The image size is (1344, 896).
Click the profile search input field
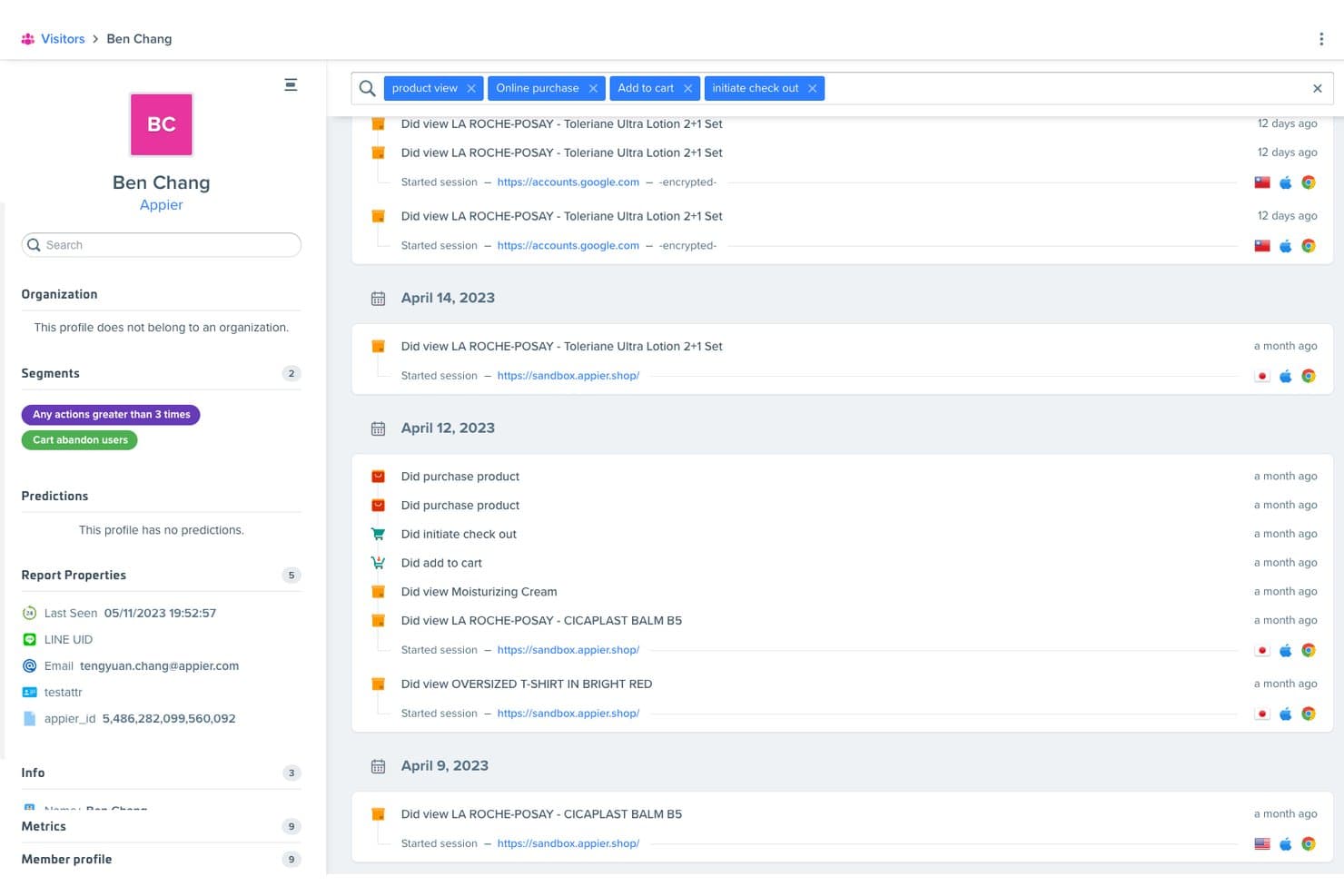click(x=161, y=245)
